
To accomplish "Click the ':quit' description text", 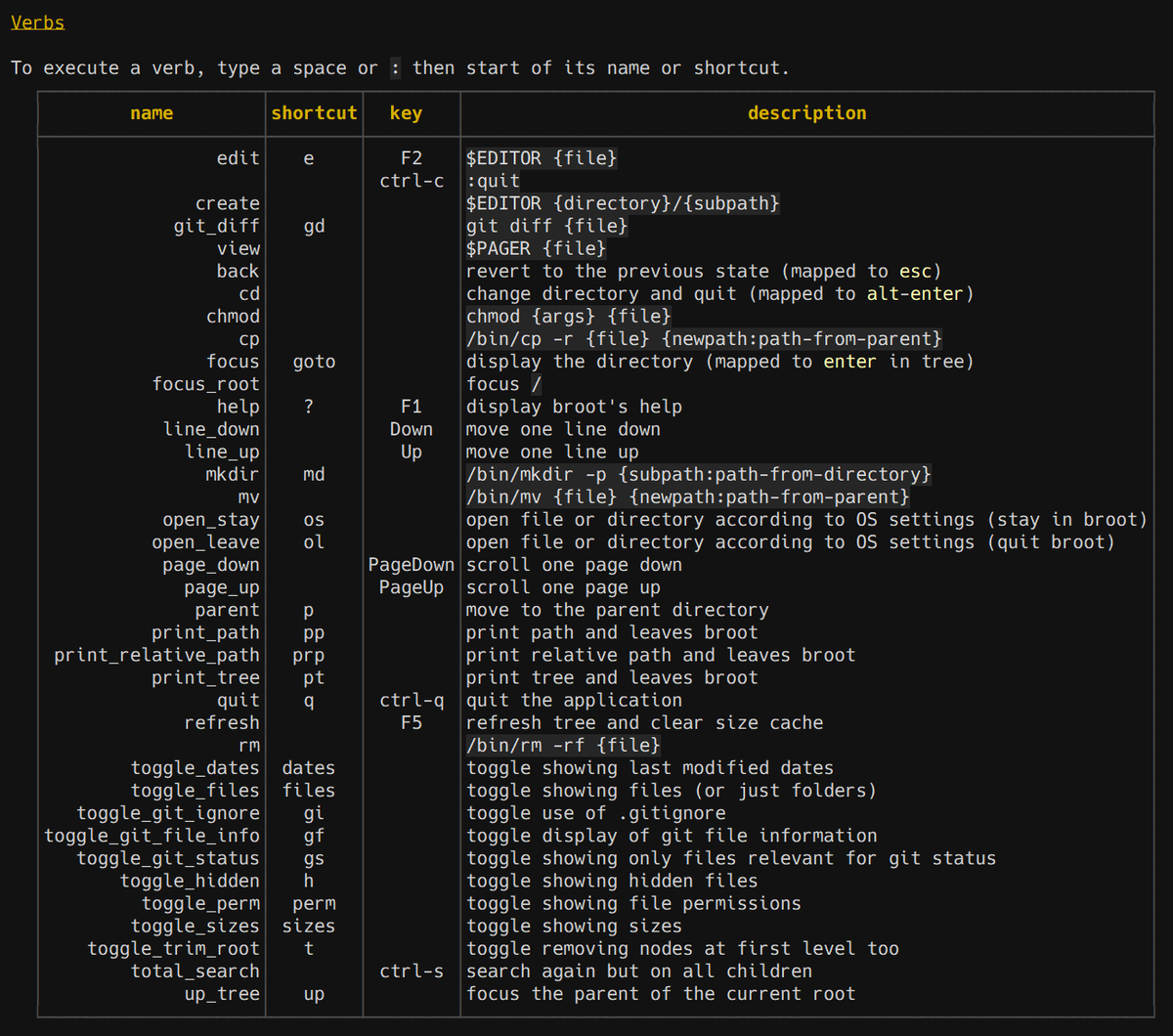I will pos(493,181).
